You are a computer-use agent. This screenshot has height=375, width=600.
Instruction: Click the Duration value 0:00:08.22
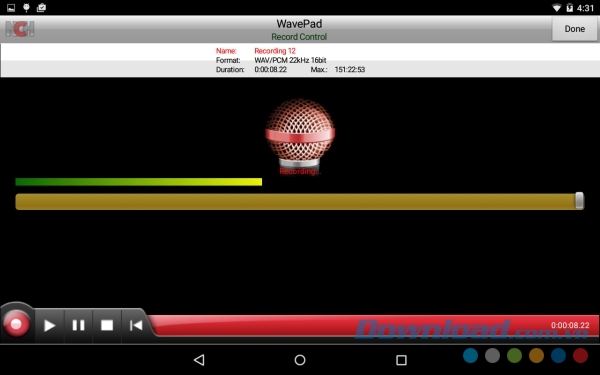pos(271,70)
